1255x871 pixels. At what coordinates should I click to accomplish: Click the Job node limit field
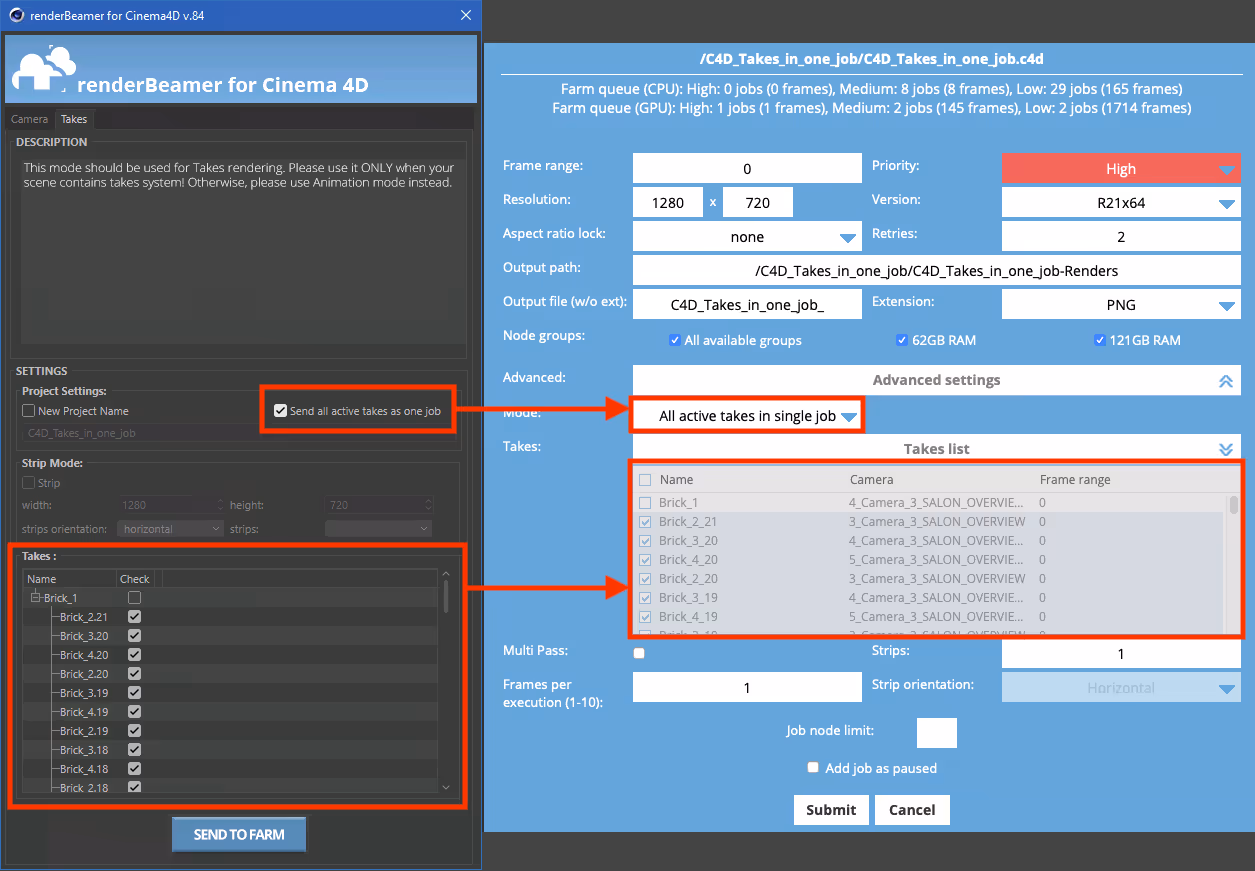(x=936, y=733)
